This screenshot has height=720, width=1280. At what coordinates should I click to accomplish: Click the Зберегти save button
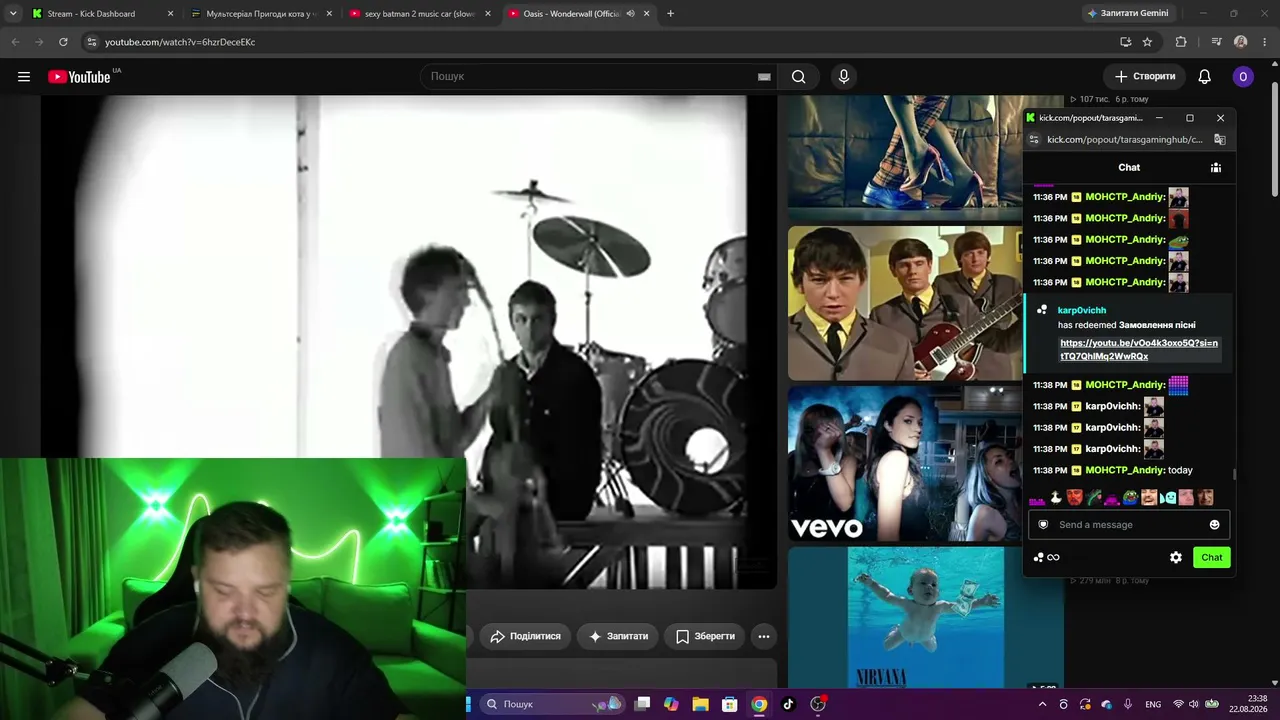705,636
